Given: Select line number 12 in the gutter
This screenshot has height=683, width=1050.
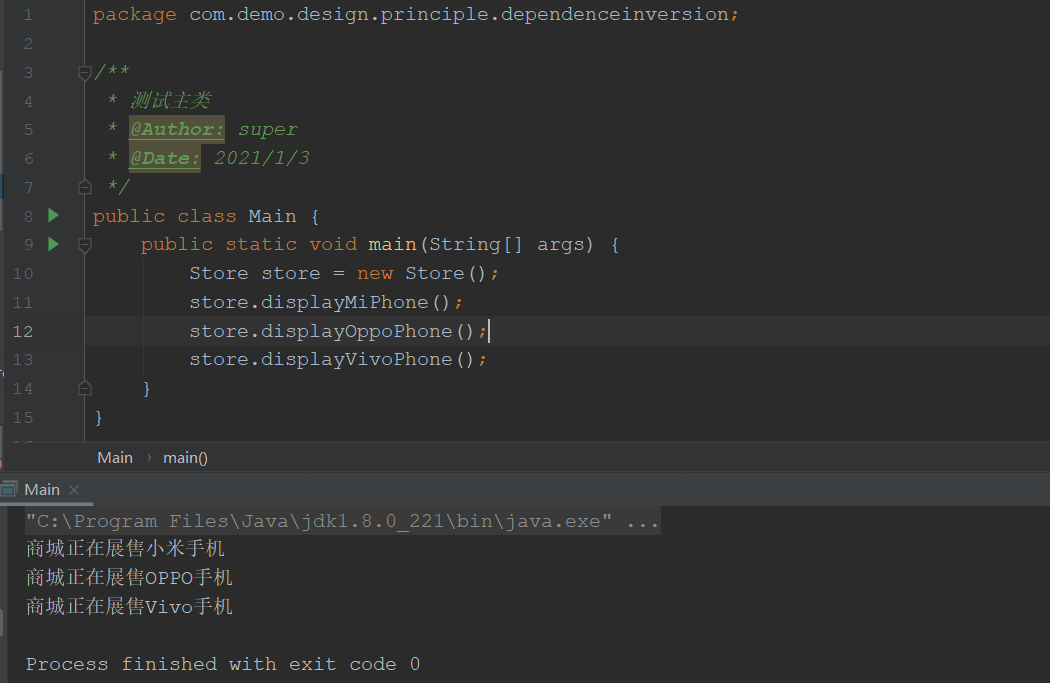Looking at the screenshot, I should point(23,331).
